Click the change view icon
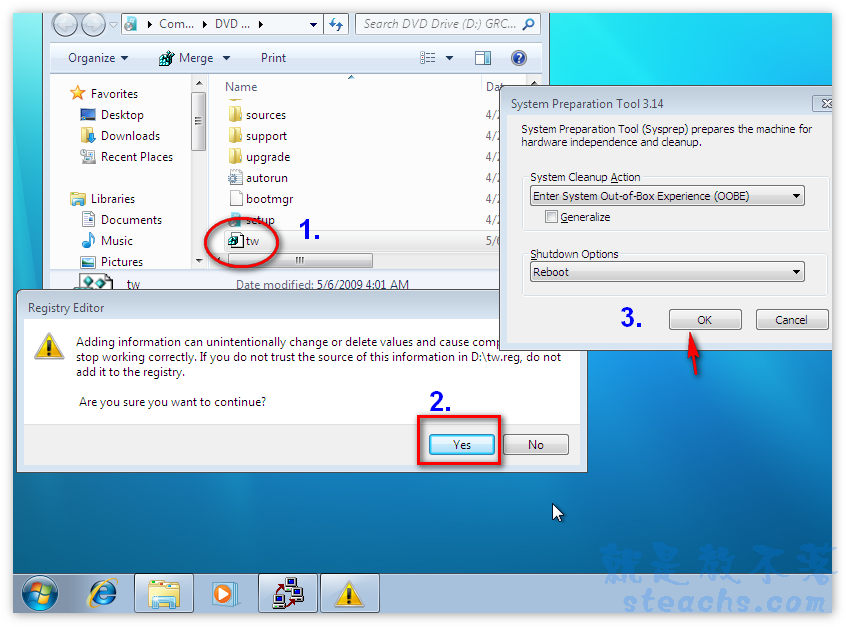Viewport: 846px width, 627px height. (427, 58)
